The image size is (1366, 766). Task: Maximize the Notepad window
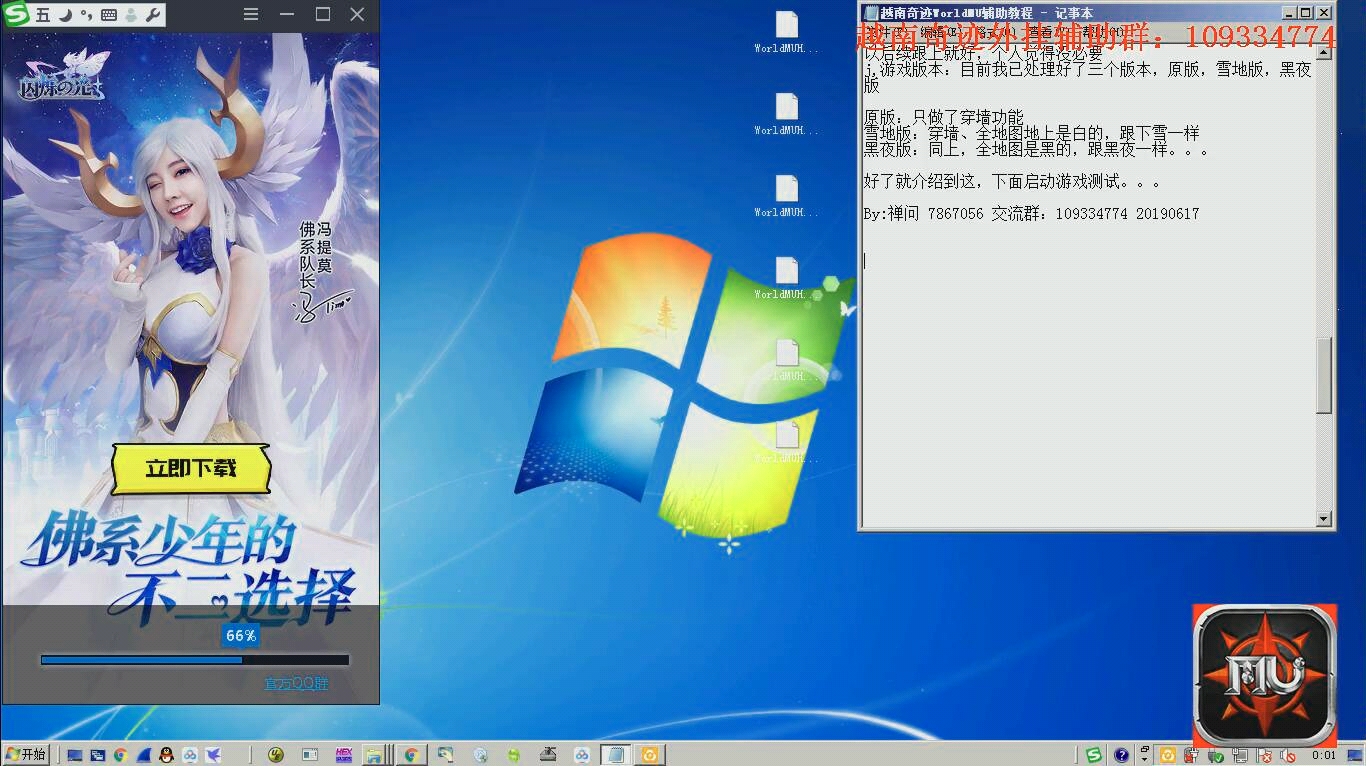tap(1307, 13)
